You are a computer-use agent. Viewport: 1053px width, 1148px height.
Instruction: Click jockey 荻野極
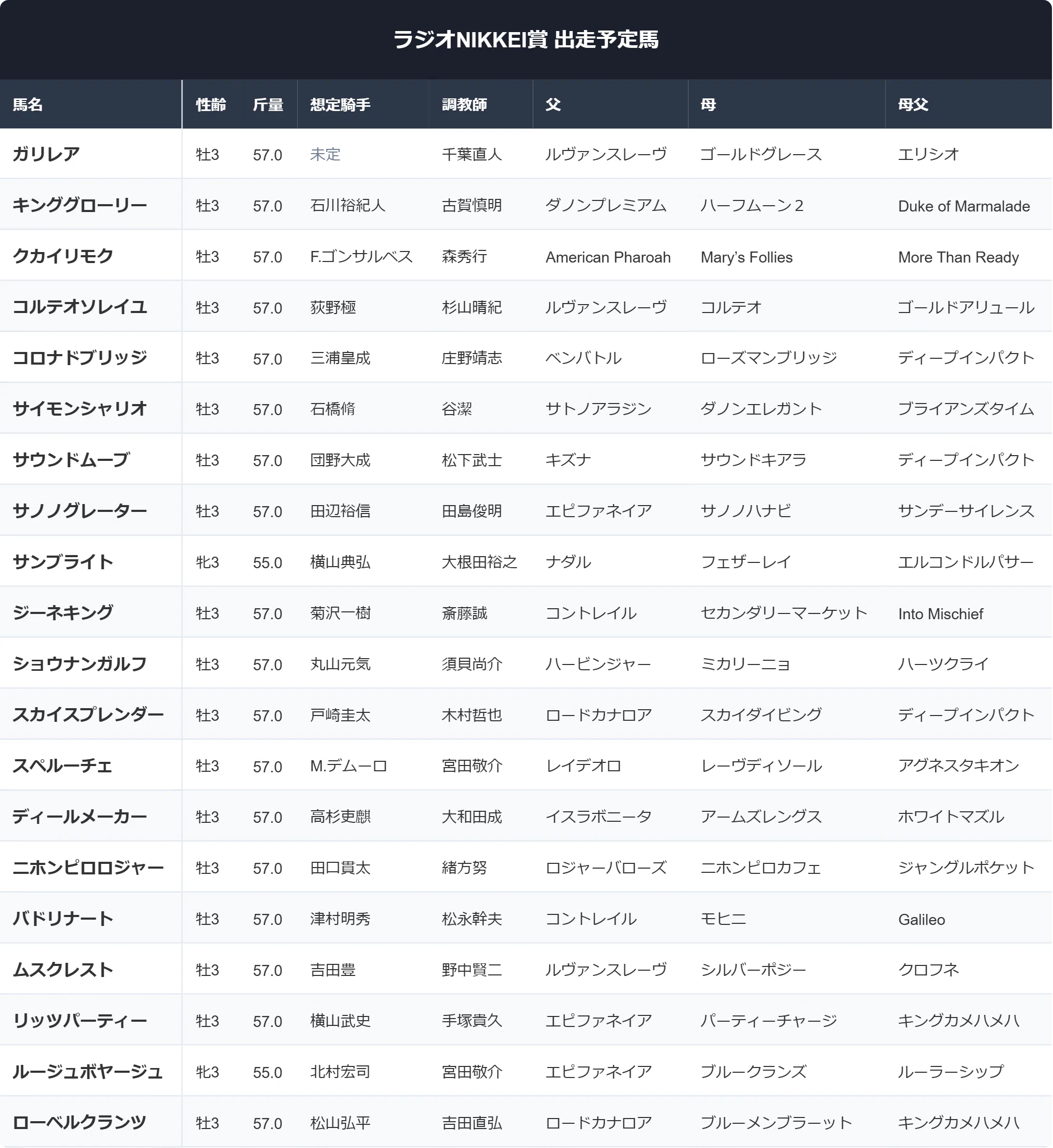pyautogui.click(x=333, y=307)
